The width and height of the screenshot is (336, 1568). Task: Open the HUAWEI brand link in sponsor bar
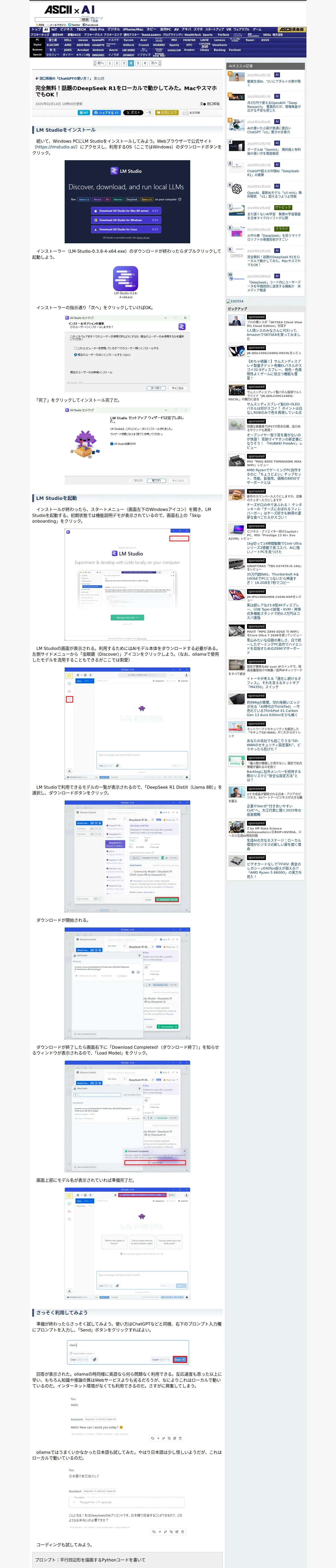pyautogui.click(x=159, y=45)
